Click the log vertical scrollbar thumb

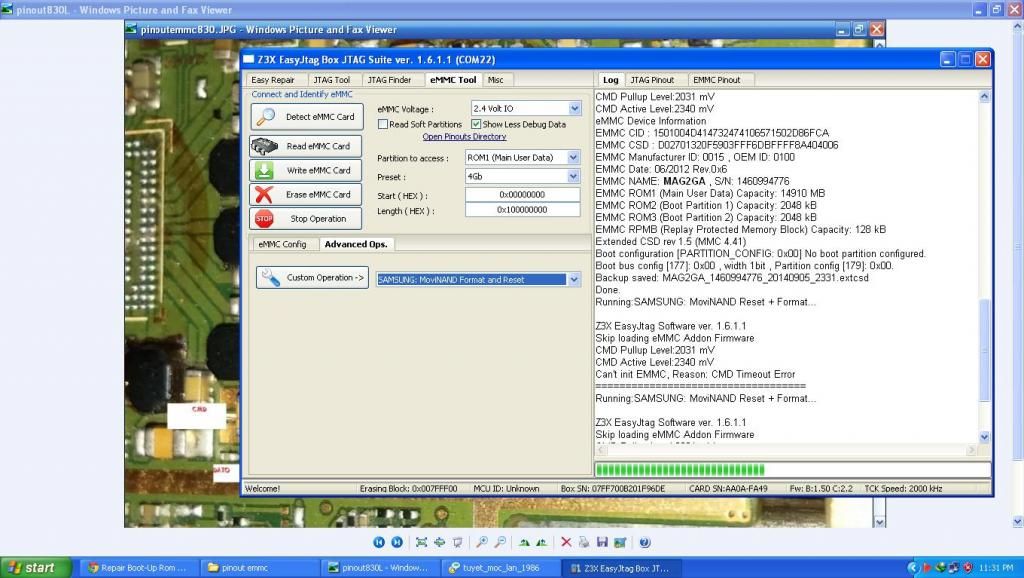click(985, 349)
